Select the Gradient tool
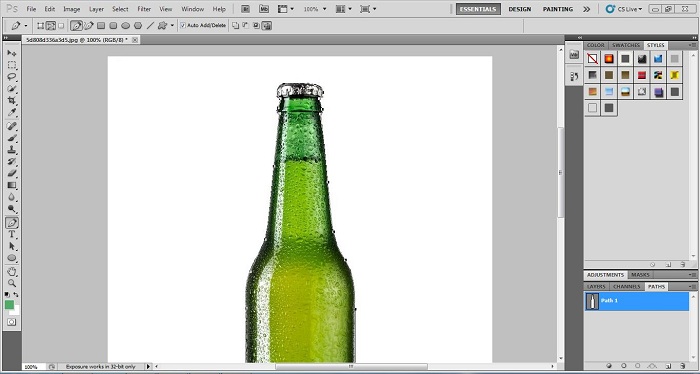 (12, 185)
